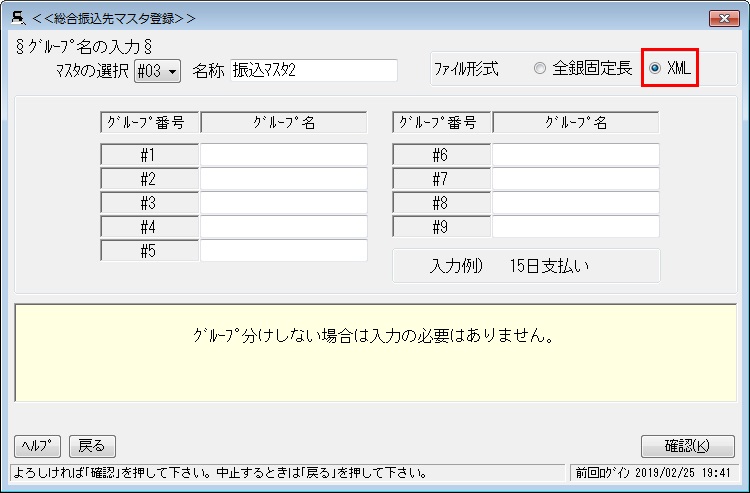Confirm with the 確認(K) button

tap(687, 446)
